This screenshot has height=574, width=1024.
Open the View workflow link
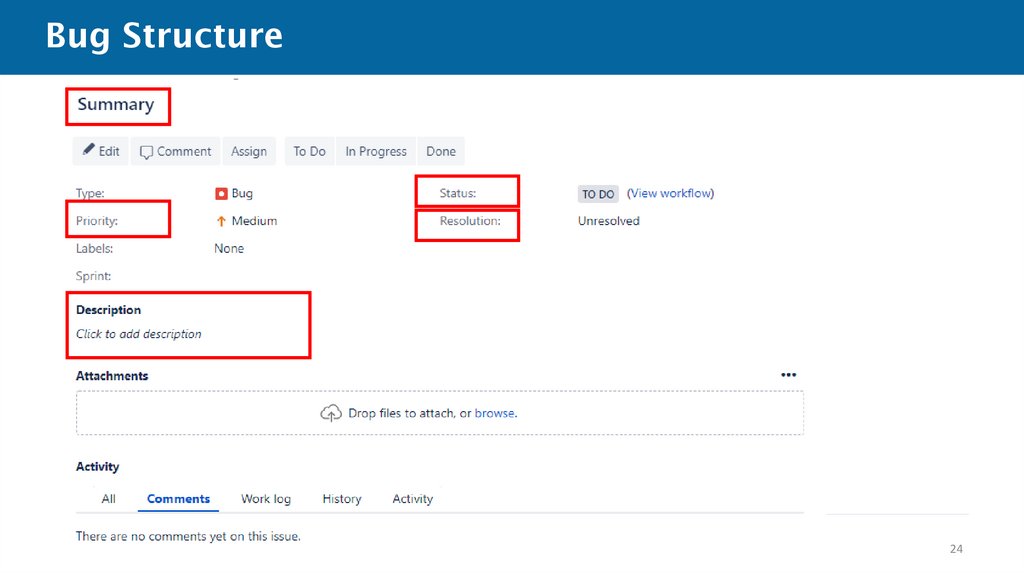coord(670,193)
